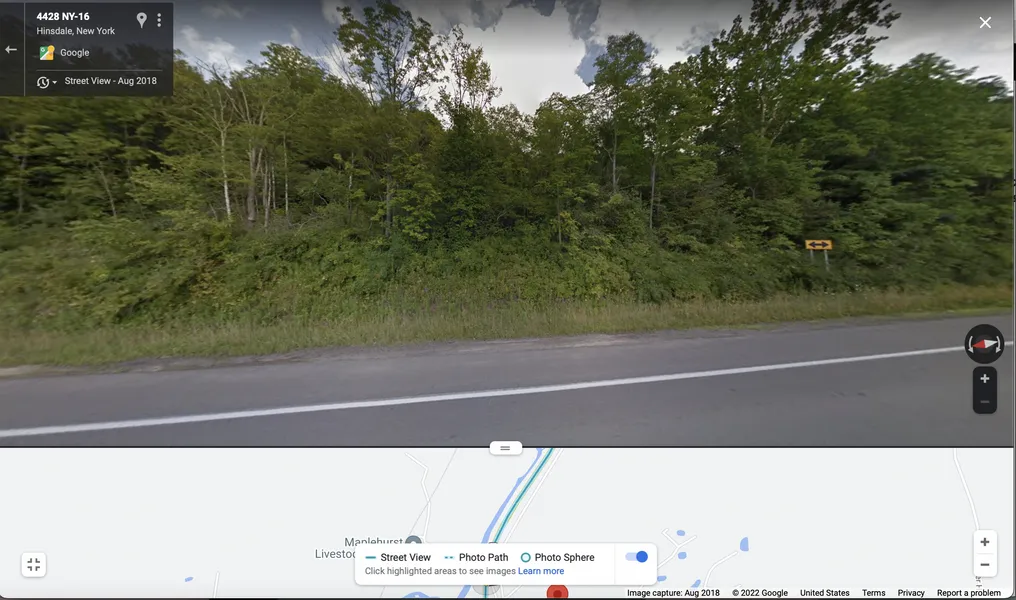This screenshot has width=1016, height=600.
Task: Open the Privacy link in footer
Action: point(910,593)
